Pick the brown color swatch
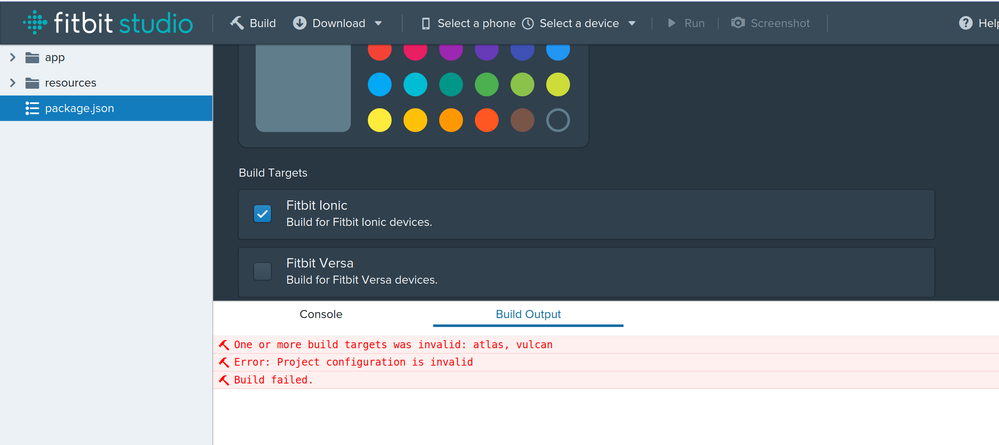The height and width of the screenshot is (445, 999). [x=522, y=120]
